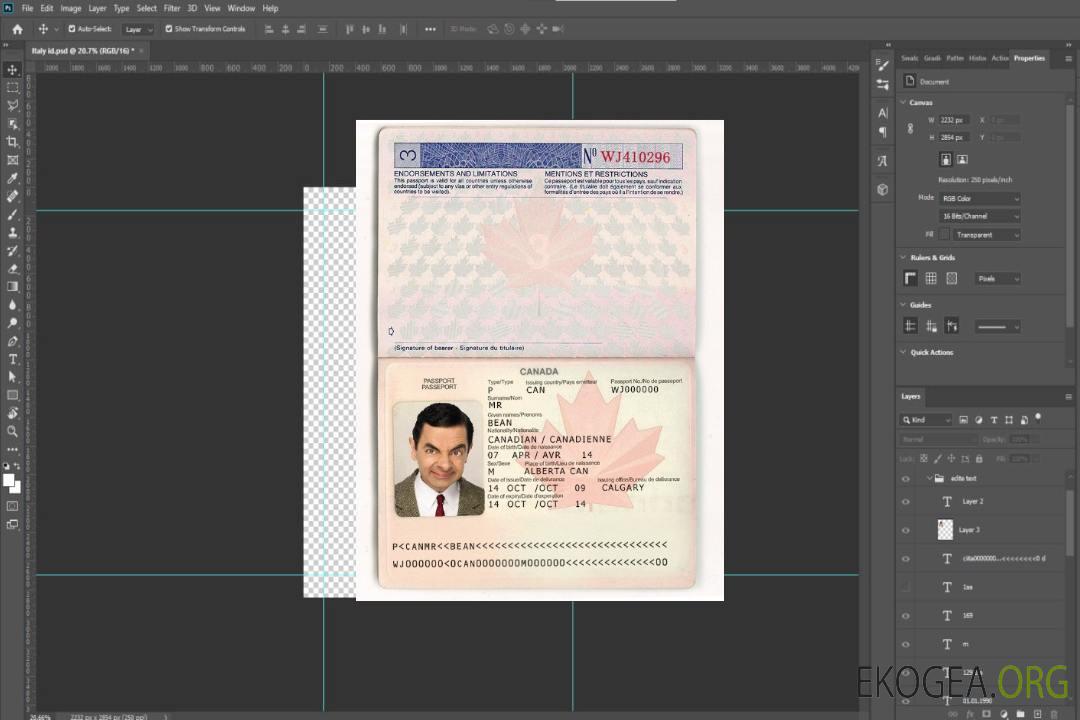Click the link width and height icon

tap(911, 129)
